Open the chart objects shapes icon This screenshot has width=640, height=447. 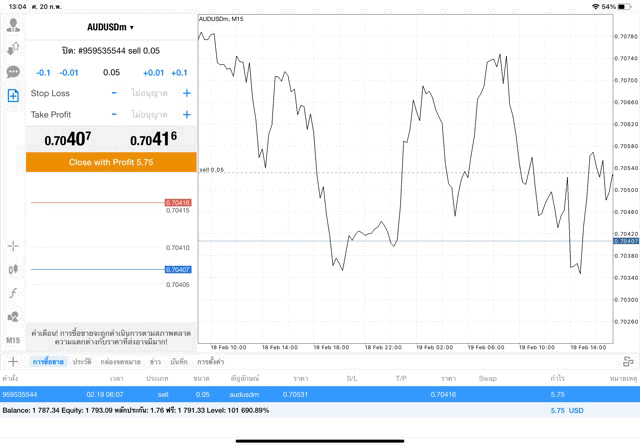13,317
